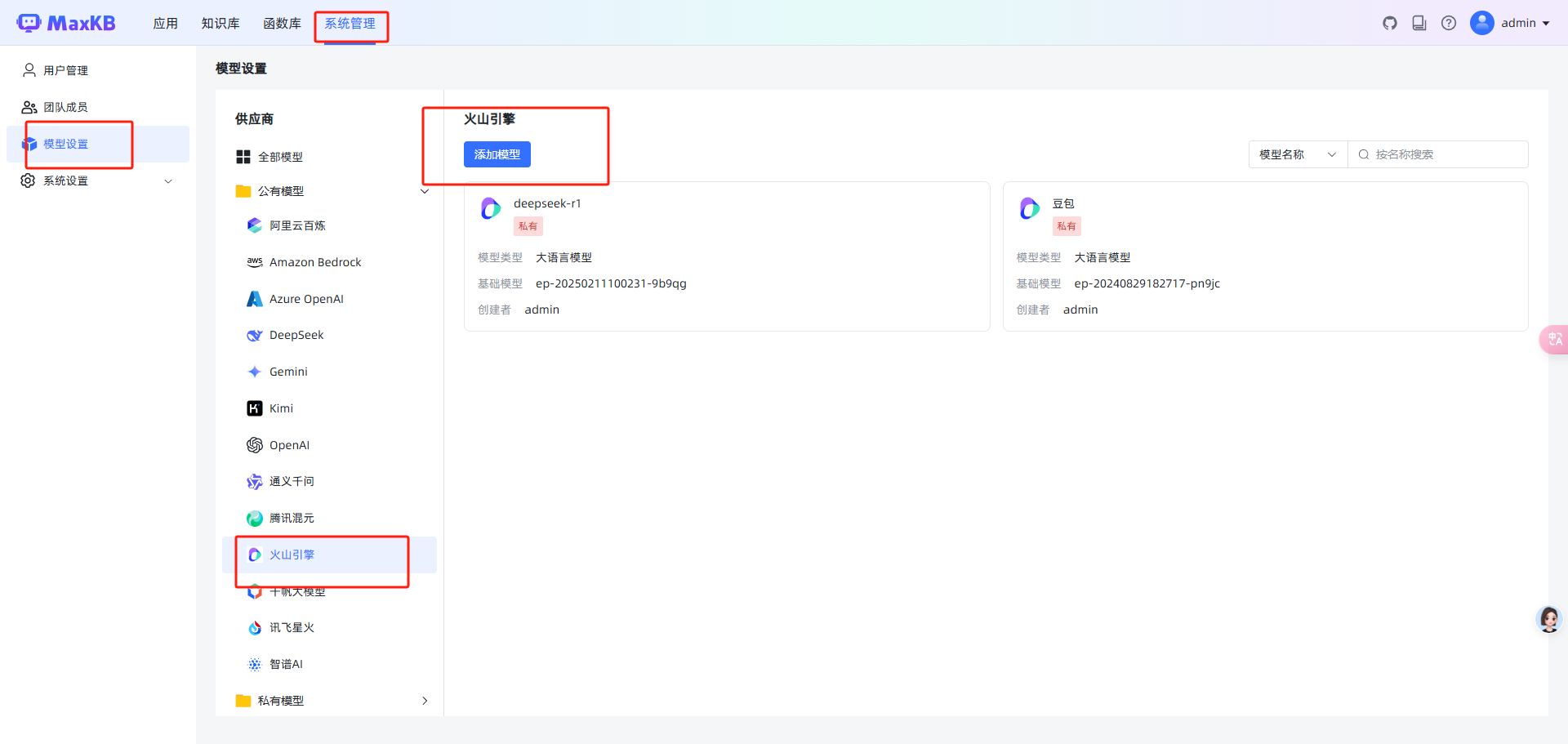
Task: Click the Amazon Bedrock aws icon
Action: pos(255,262)
